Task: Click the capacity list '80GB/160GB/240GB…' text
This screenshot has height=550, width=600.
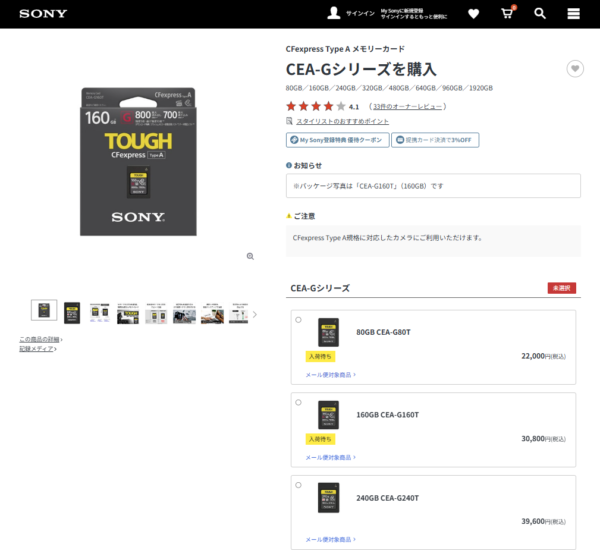Action: [389, 88]
